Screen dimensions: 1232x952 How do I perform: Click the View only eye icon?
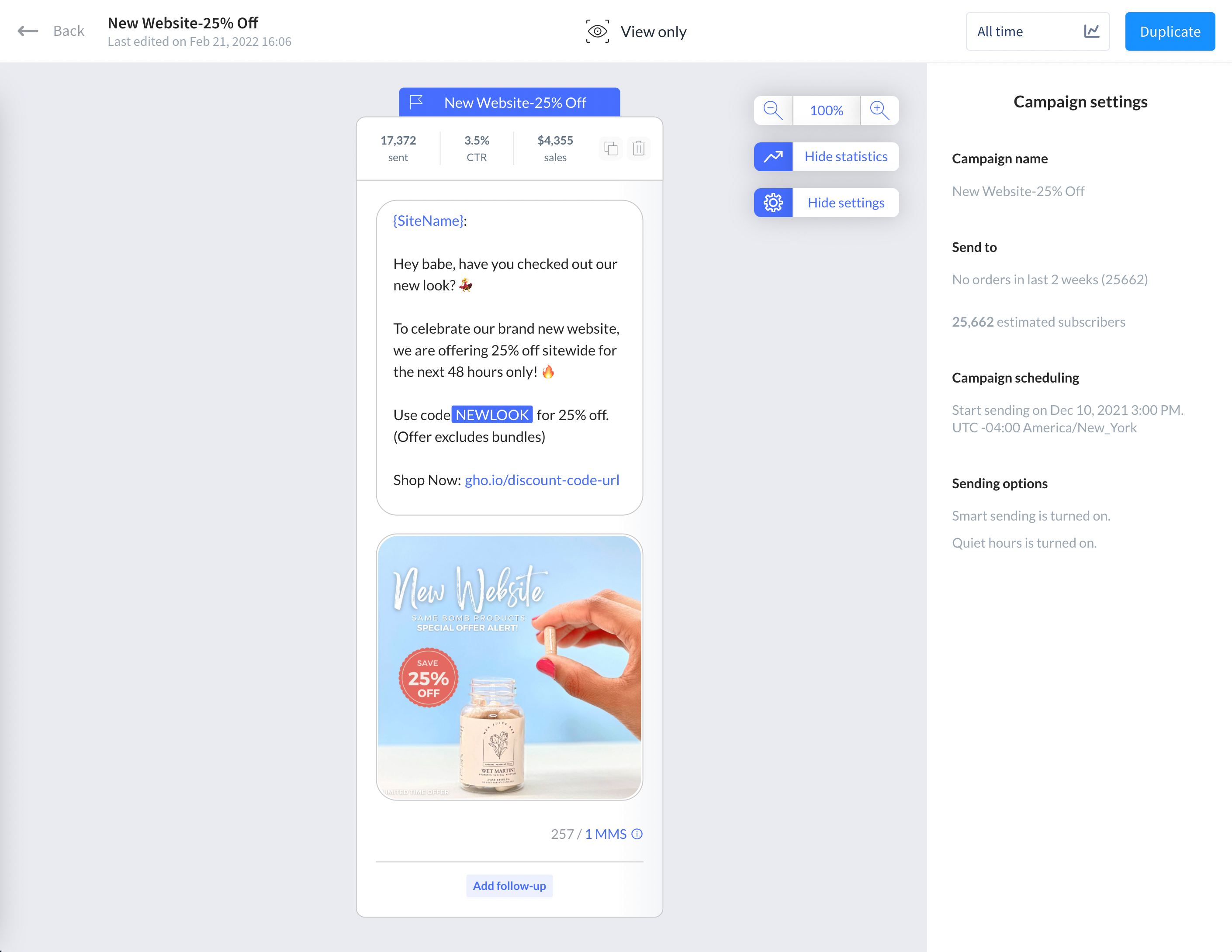[597, 31]
